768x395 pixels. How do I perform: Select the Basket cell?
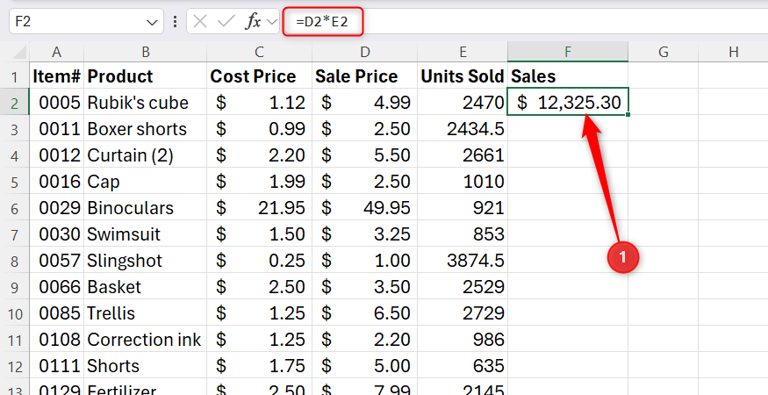click(145, 287)
